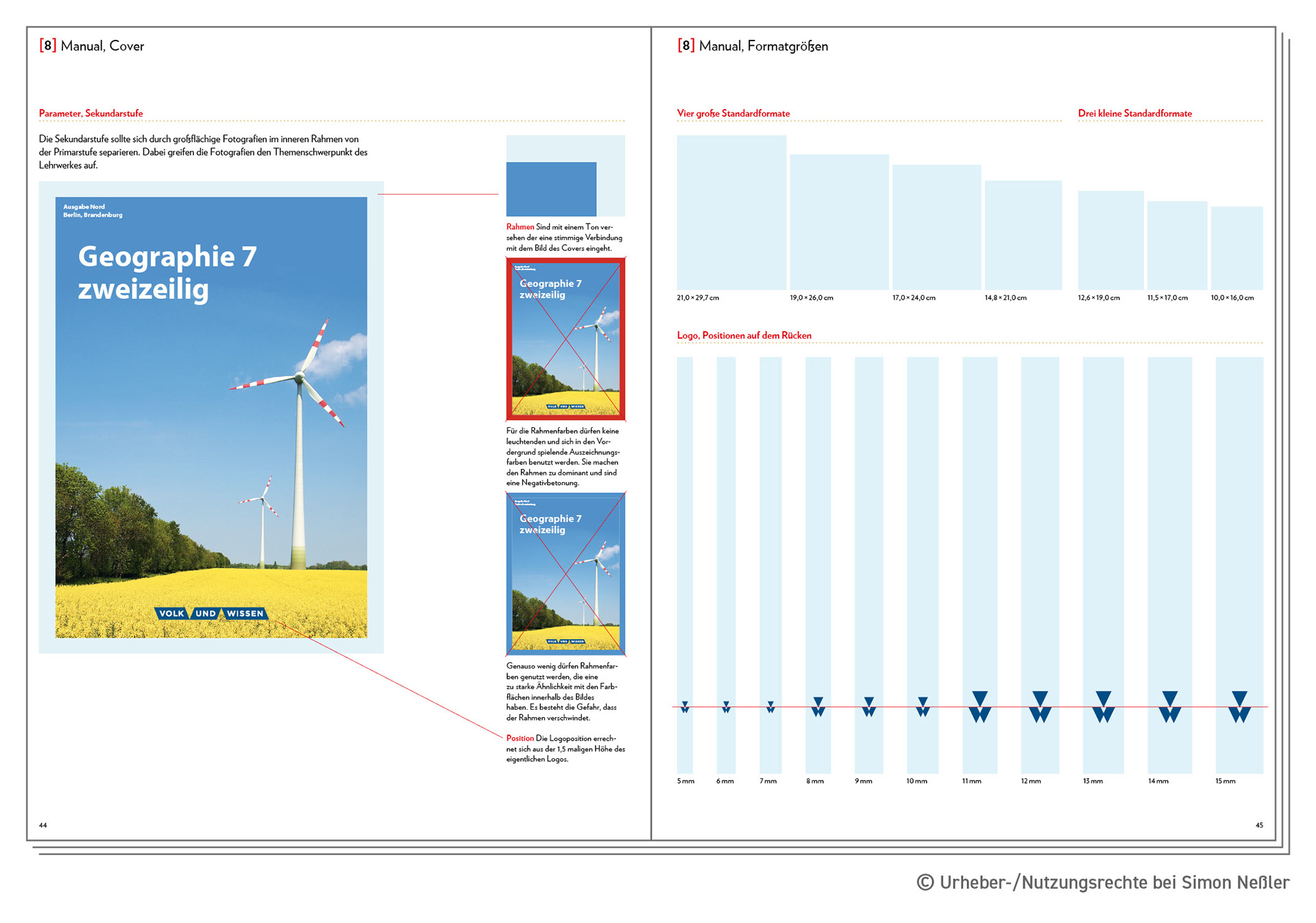Click the 'Manual, Cover' page heading
Screen dimensions: 1316x923
pos(92,46)
